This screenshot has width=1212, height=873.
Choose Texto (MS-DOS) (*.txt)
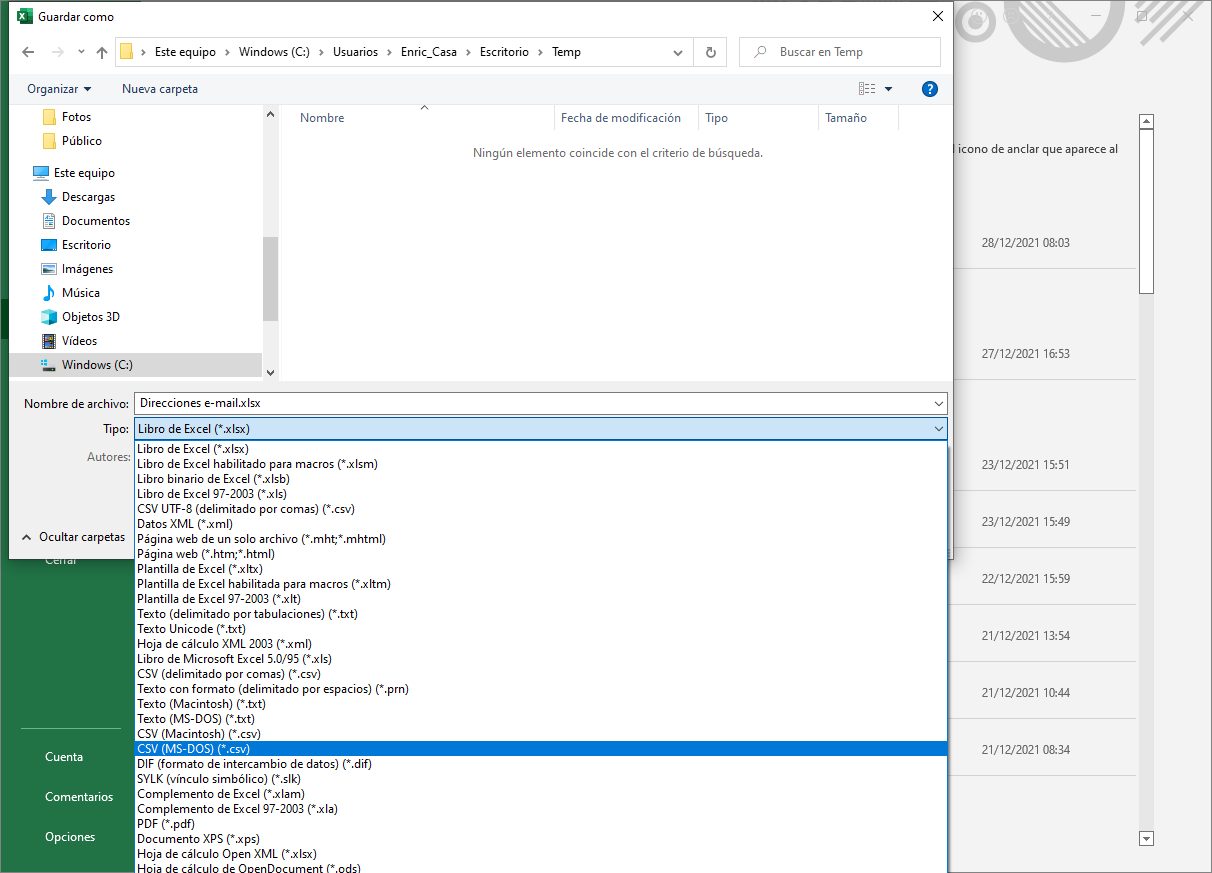tap(541, 719)
